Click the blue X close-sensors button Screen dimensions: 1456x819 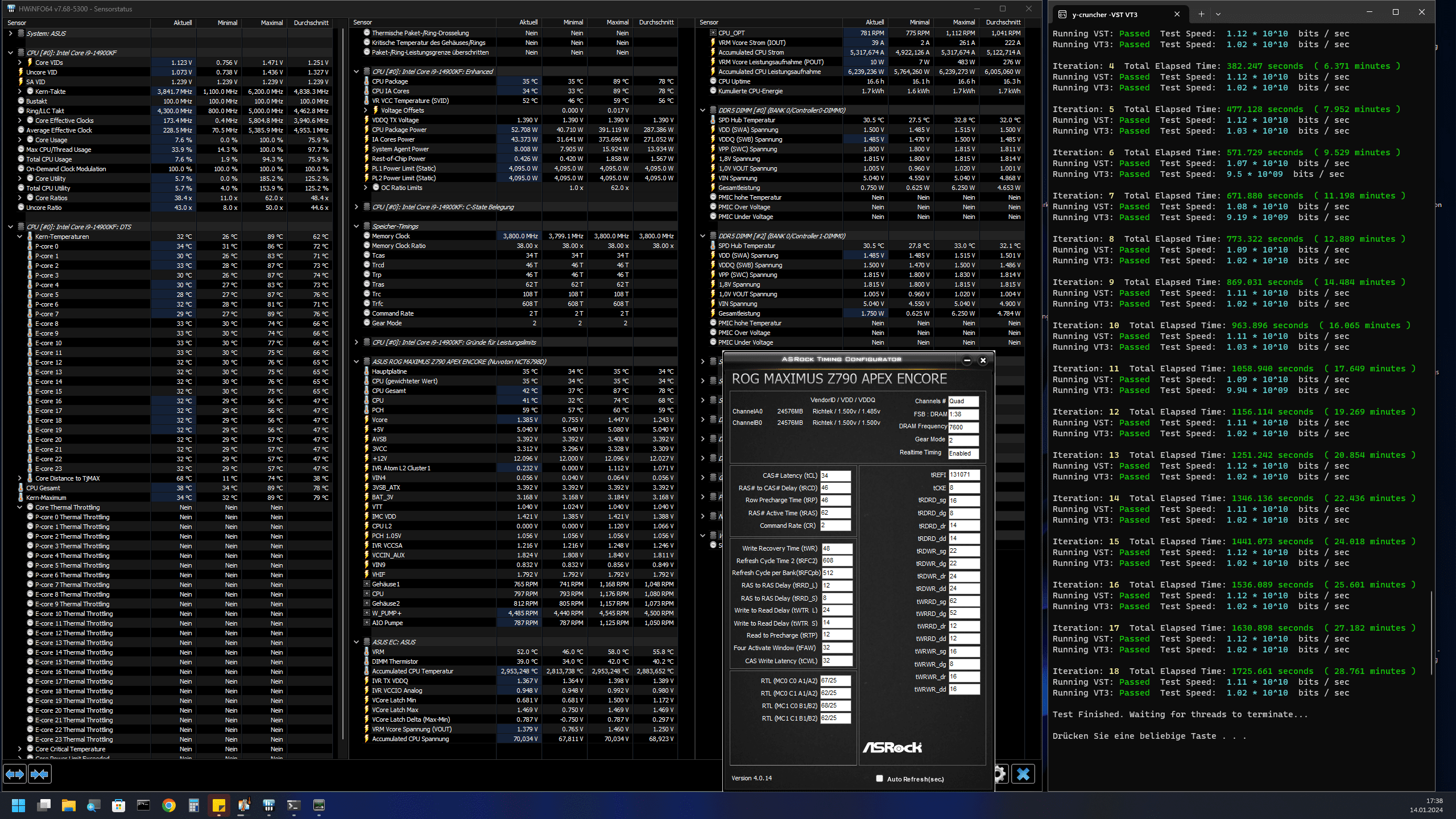pos(1023,774)
